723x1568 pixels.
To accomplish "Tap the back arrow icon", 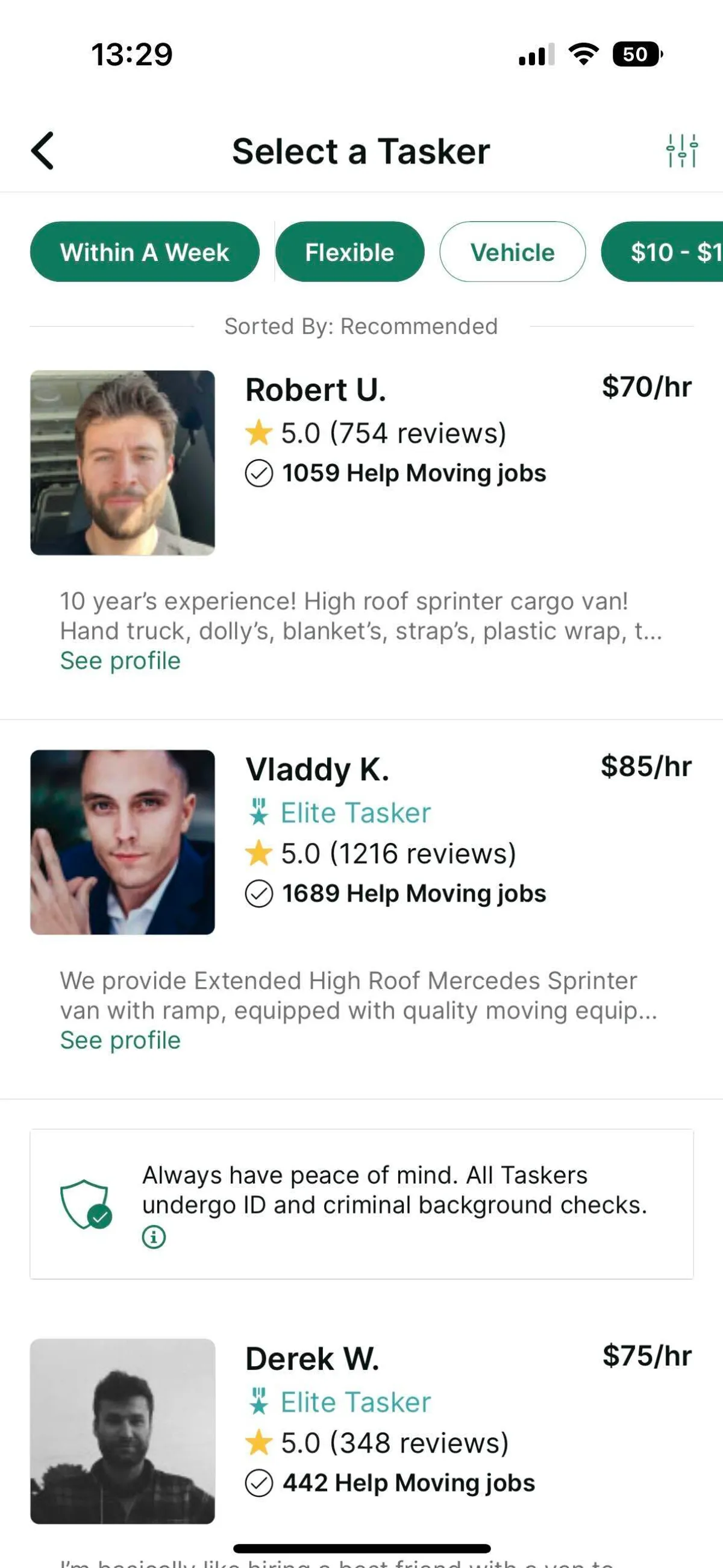I will (x=43, y=150).
